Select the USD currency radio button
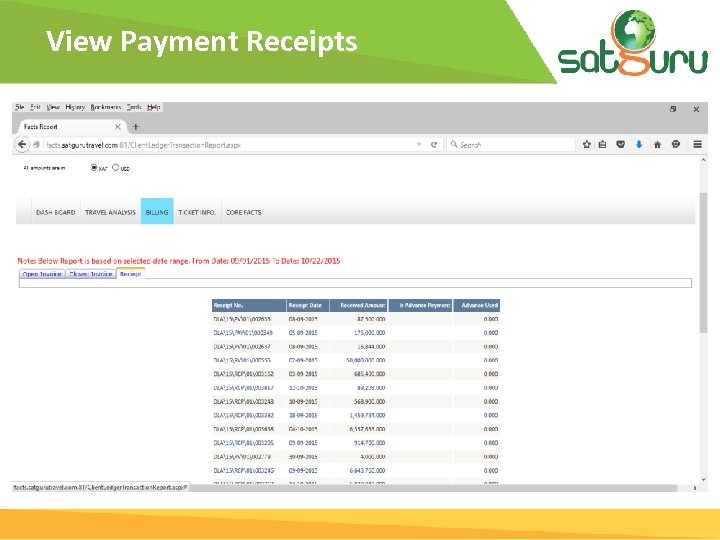Image resolution: width=720 pixels, height=540 pixels. click(116, 168)
